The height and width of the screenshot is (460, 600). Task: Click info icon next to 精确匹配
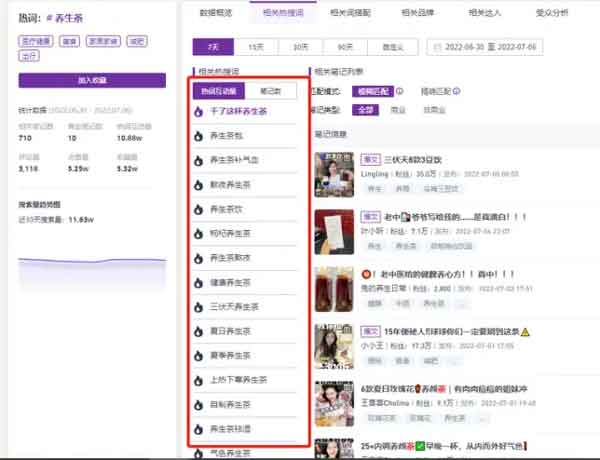(456, 91)
